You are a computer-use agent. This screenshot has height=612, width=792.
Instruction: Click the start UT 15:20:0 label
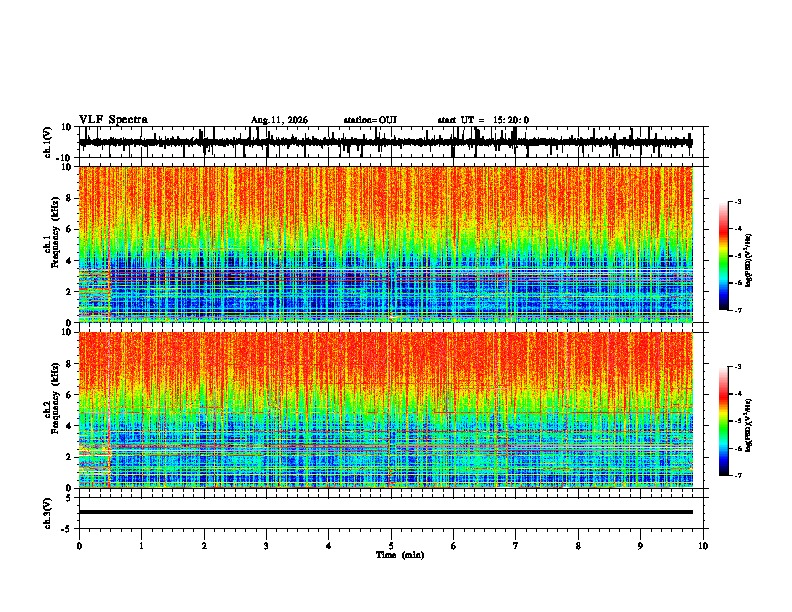click(483, 120)
